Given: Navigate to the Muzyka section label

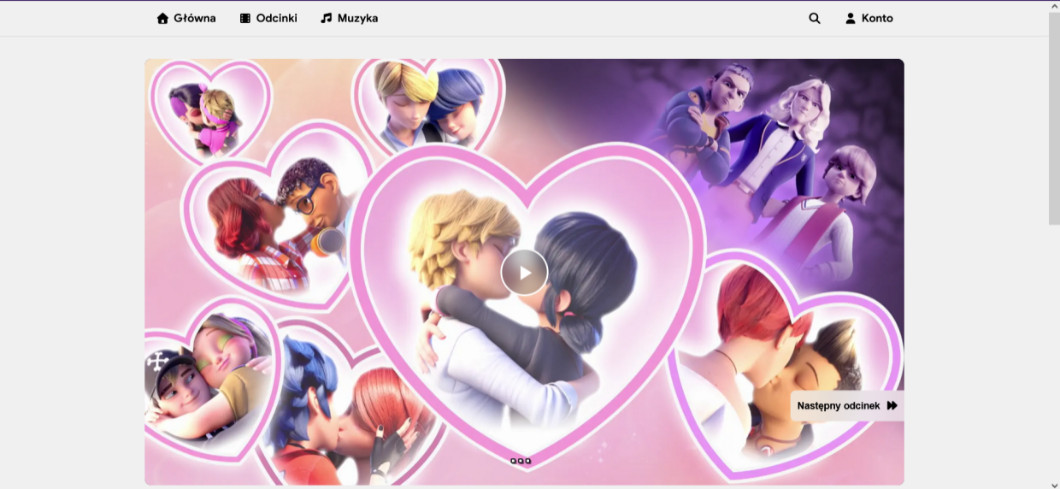Looking at the screenshot, I should point(358,18).
